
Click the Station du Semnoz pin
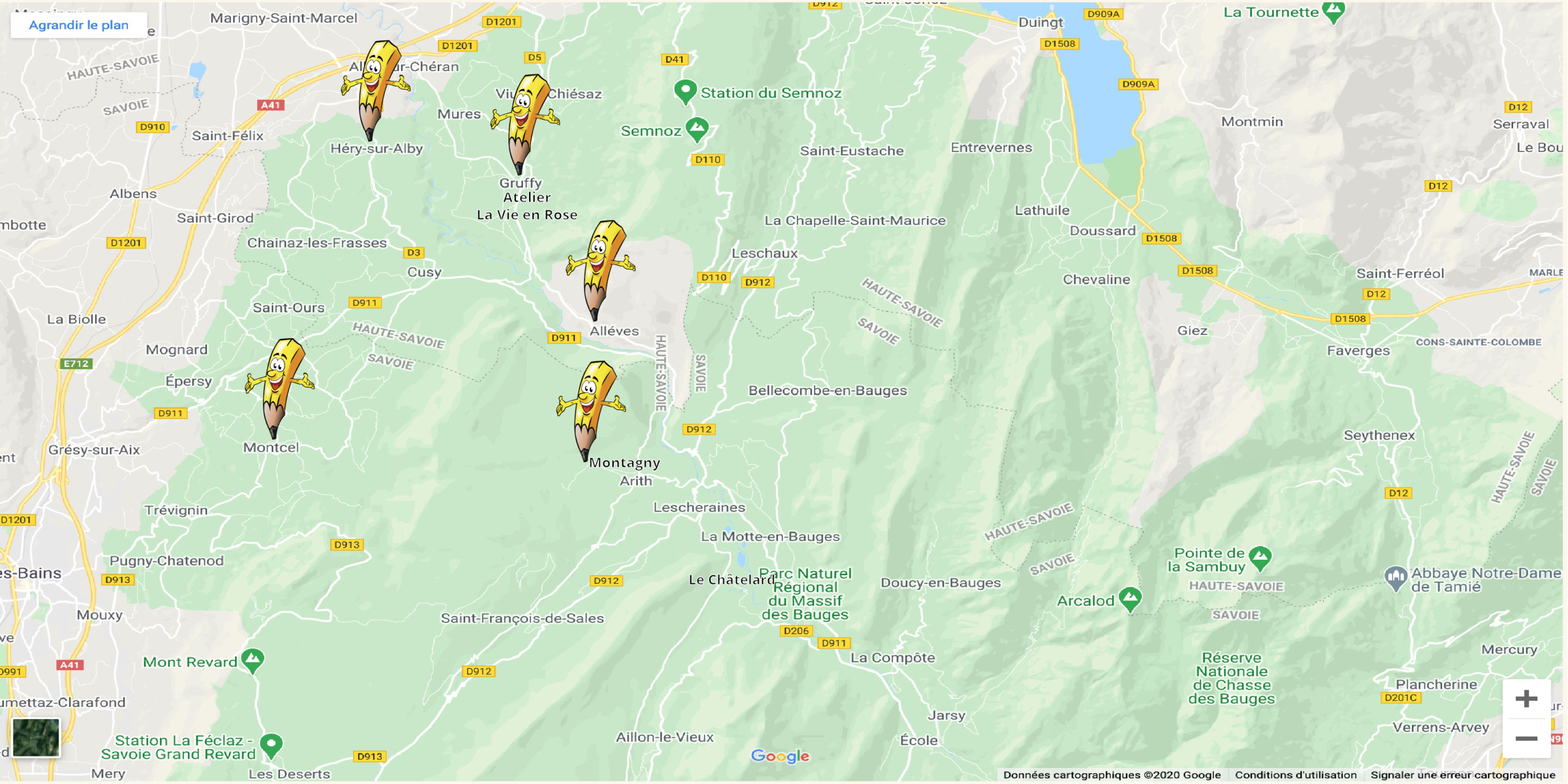685,92
